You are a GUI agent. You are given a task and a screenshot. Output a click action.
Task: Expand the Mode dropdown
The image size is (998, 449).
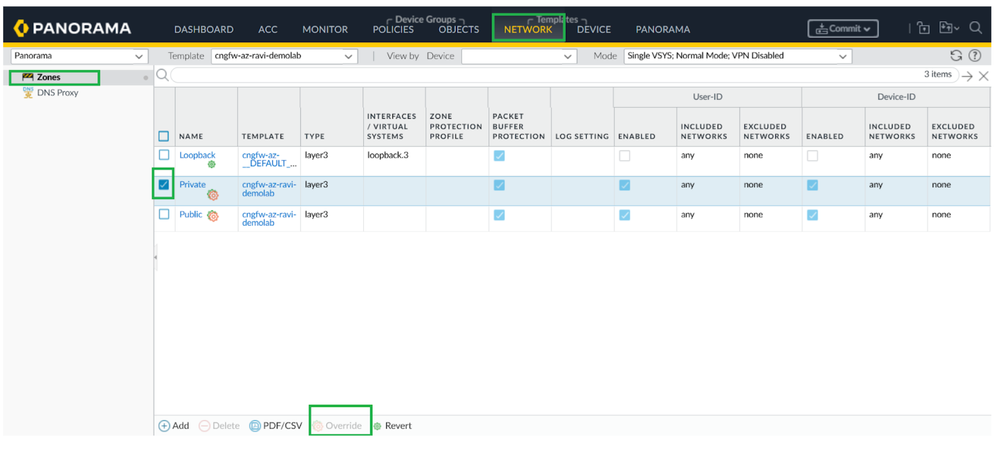pyautogui.click(x=736, y=56)
